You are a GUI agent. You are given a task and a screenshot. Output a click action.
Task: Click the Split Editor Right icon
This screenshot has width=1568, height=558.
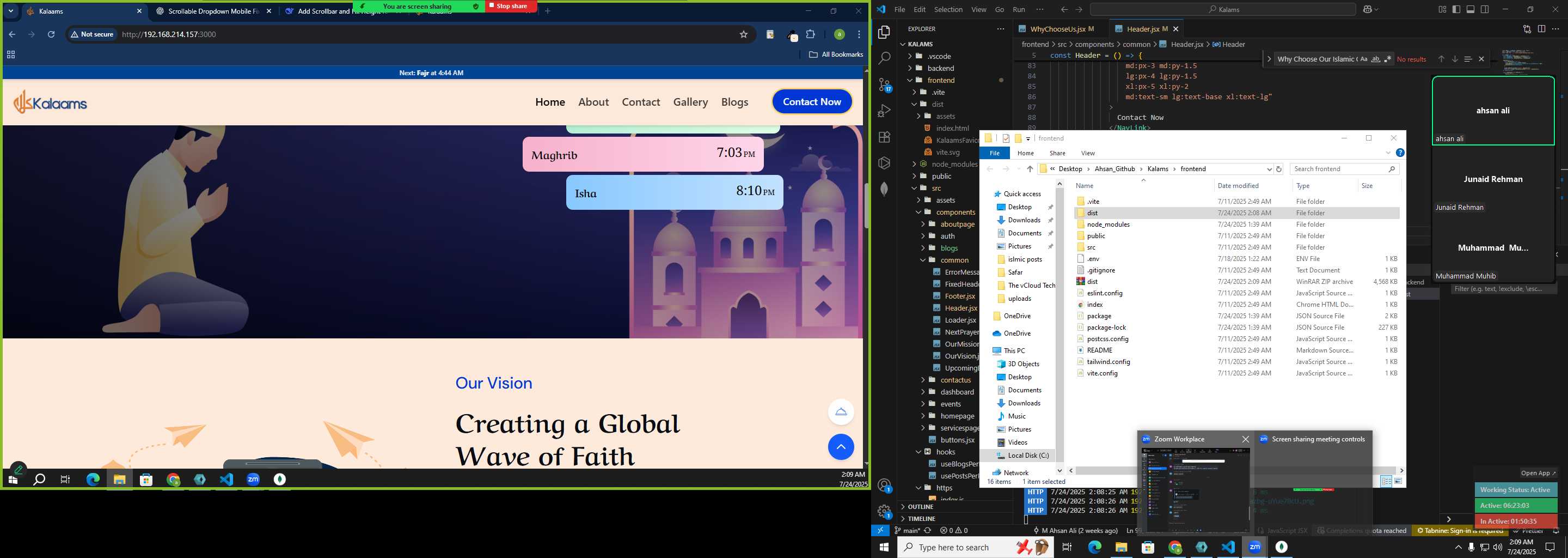pyautogui.click(x=1541, y=29)
